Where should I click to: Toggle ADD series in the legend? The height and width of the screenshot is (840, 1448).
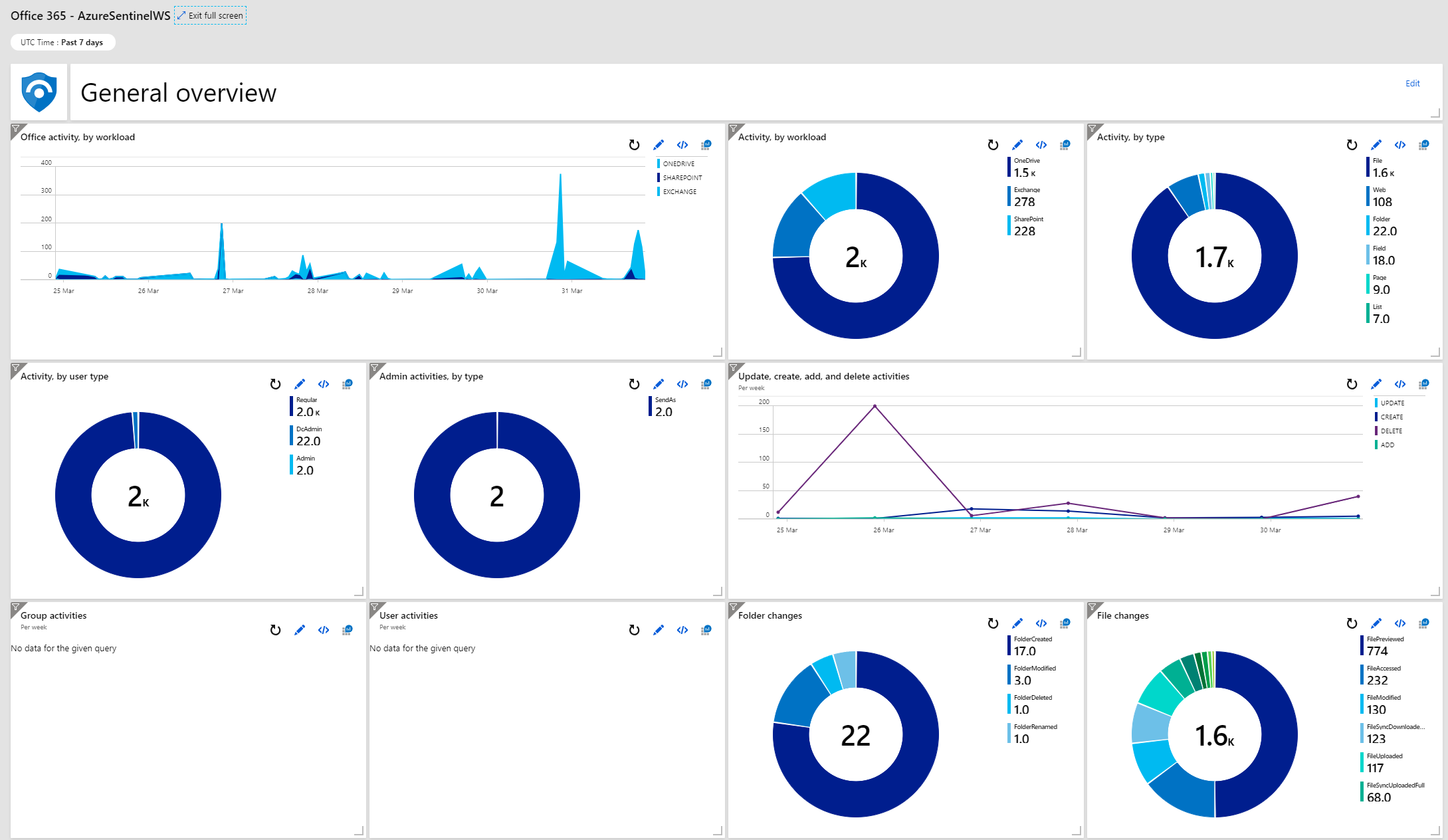pyautogui.click(x=1385, y=445)
